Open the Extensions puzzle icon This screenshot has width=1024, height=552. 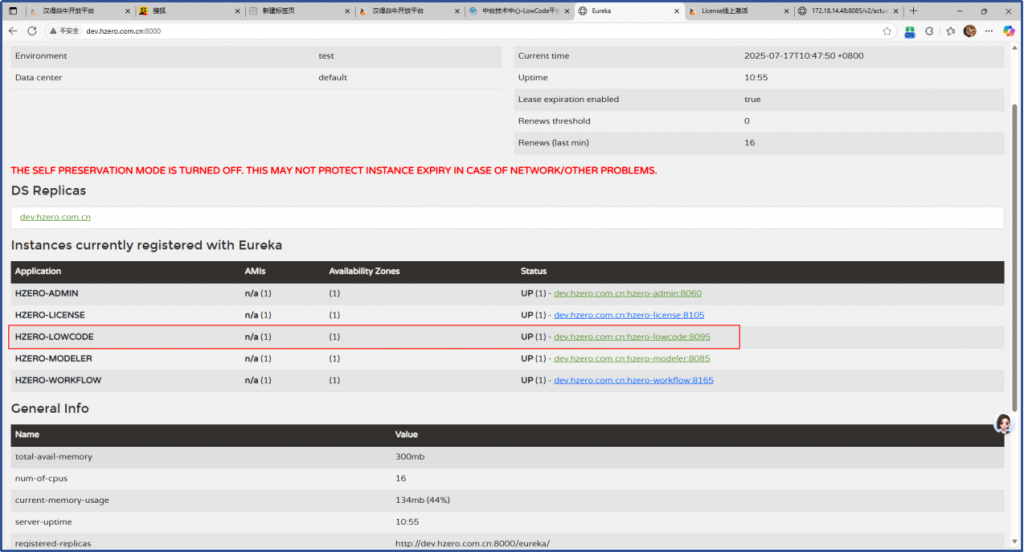click(x=929, y=31)
